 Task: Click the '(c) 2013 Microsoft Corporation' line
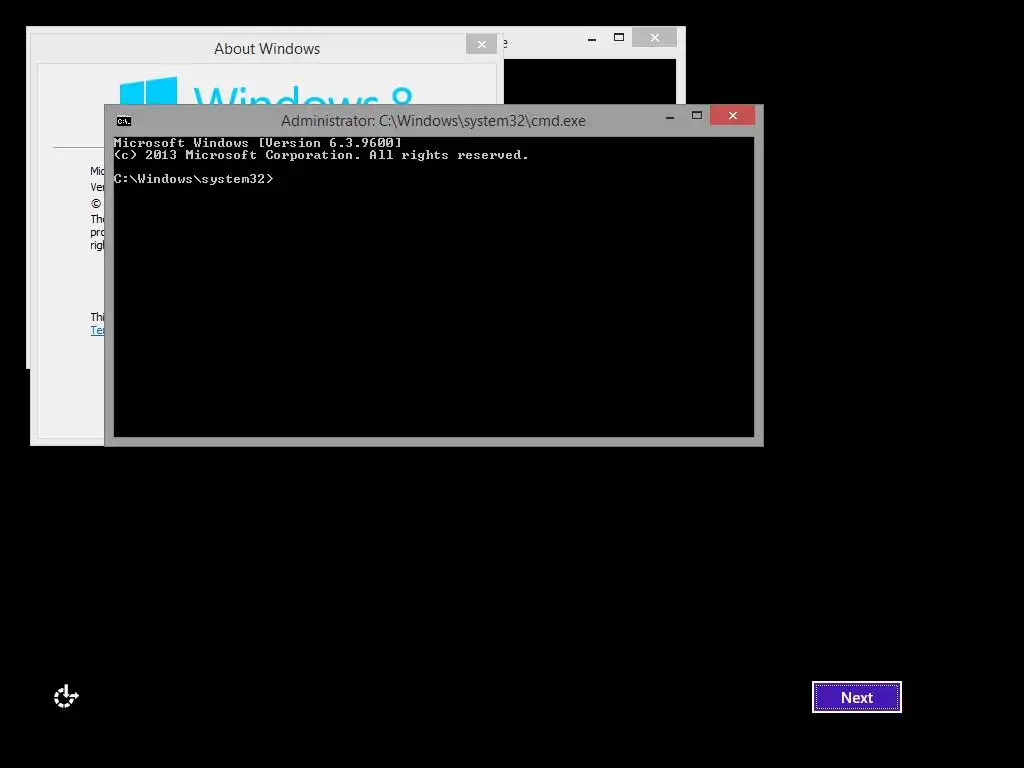click(321, 155)
